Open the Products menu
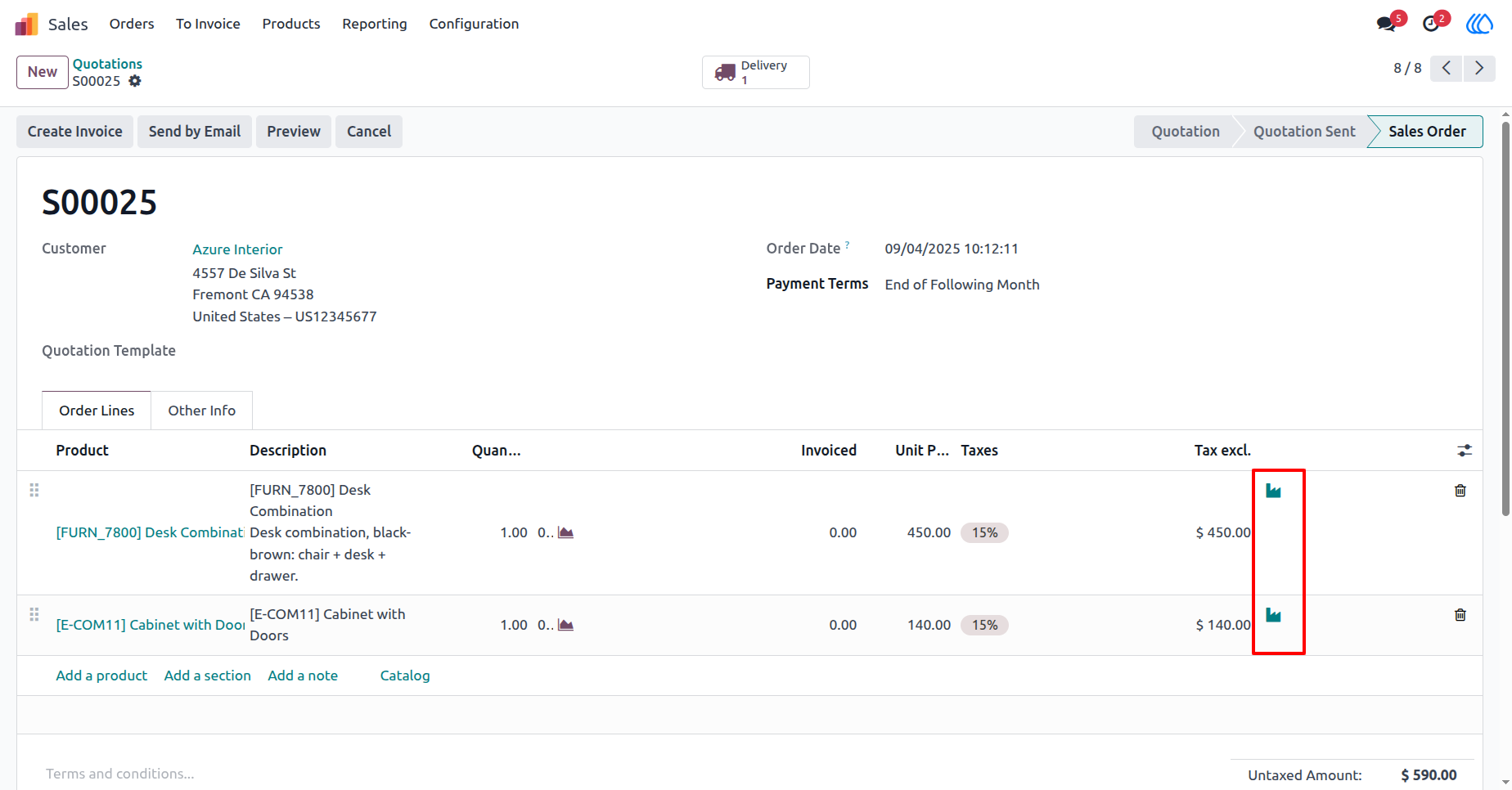 (291, 24)
